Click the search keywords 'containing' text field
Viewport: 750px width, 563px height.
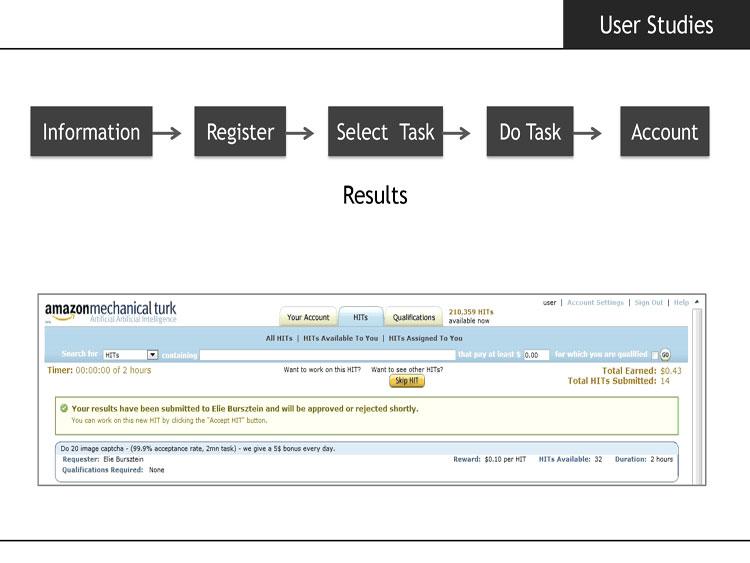[x=327, y=355]
